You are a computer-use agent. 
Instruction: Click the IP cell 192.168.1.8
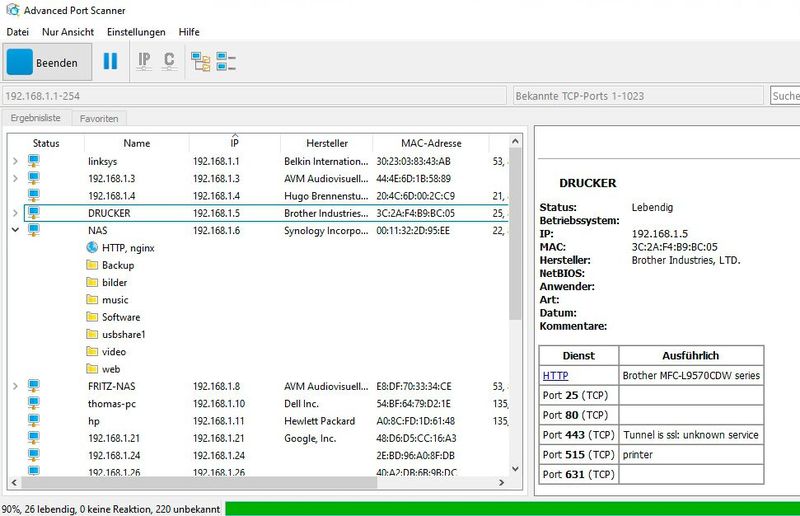pos(216,386)
